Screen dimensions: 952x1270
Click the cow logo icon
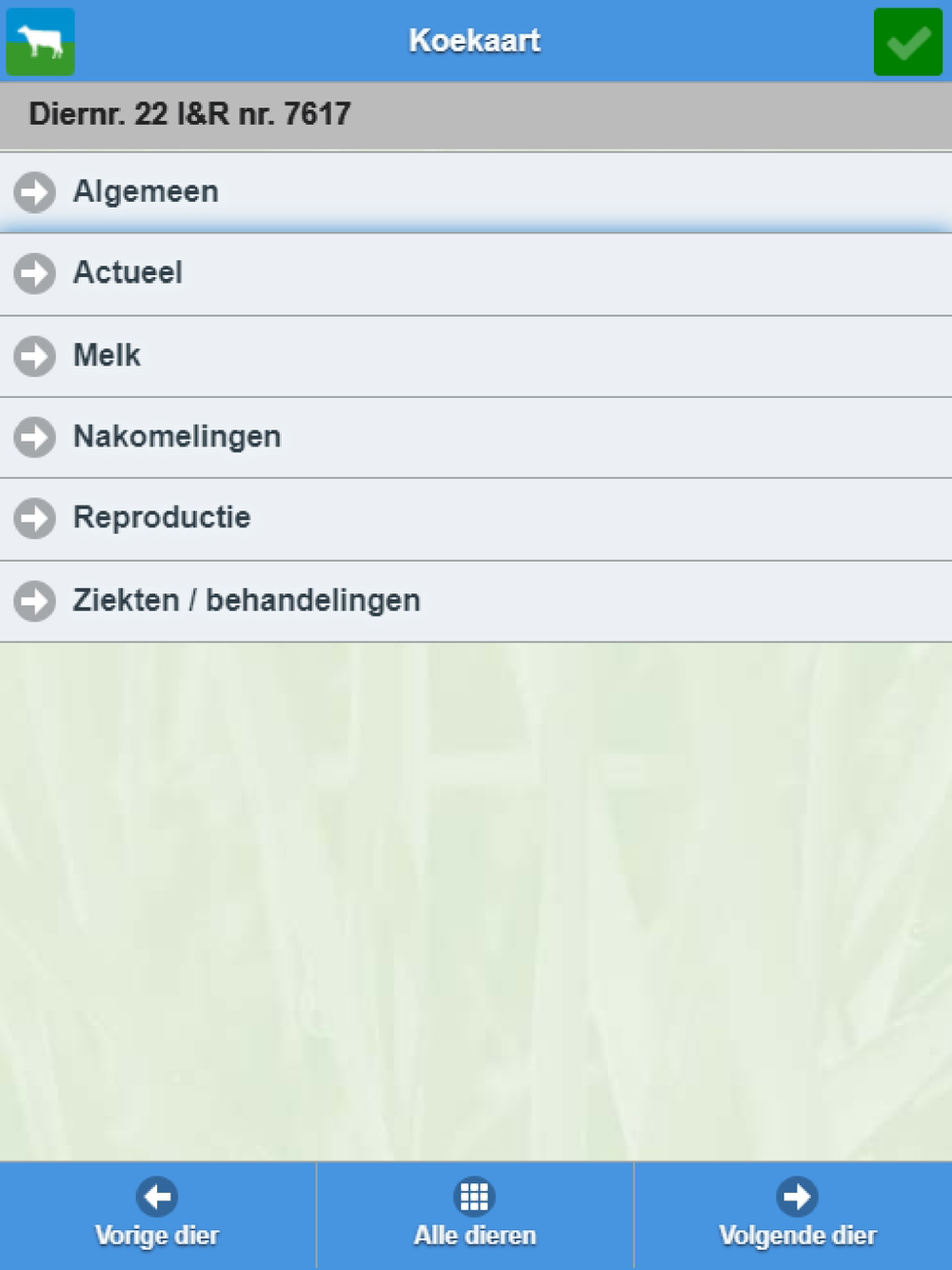[x=40, y=41]
